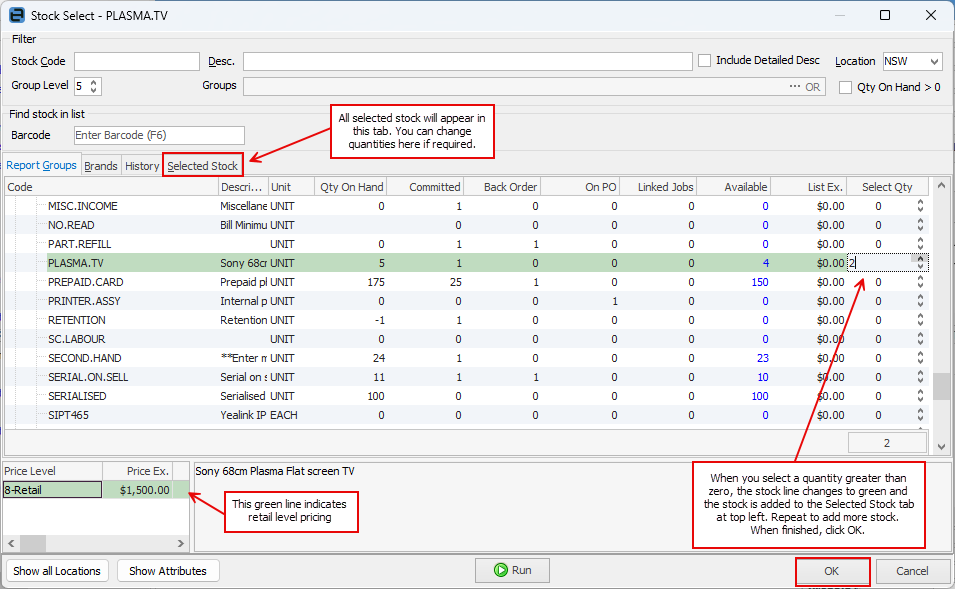This screenshot has width=955, height=589.
Task: Adjust the Select Qty spinner for SERIALISED
Action: coord(920,396)
